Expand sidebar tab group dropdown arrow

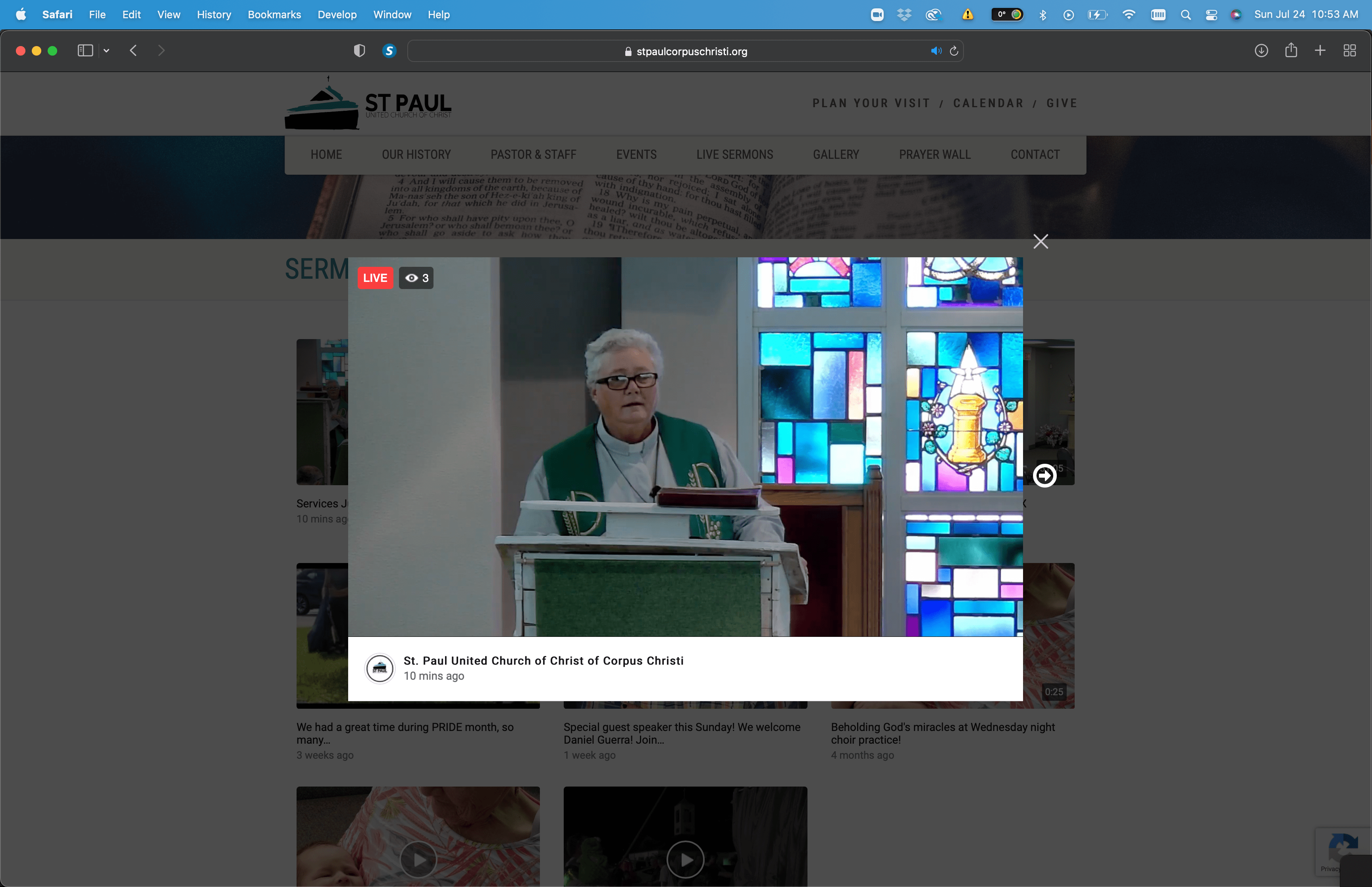pyautogui.click(x=106, y=51)
